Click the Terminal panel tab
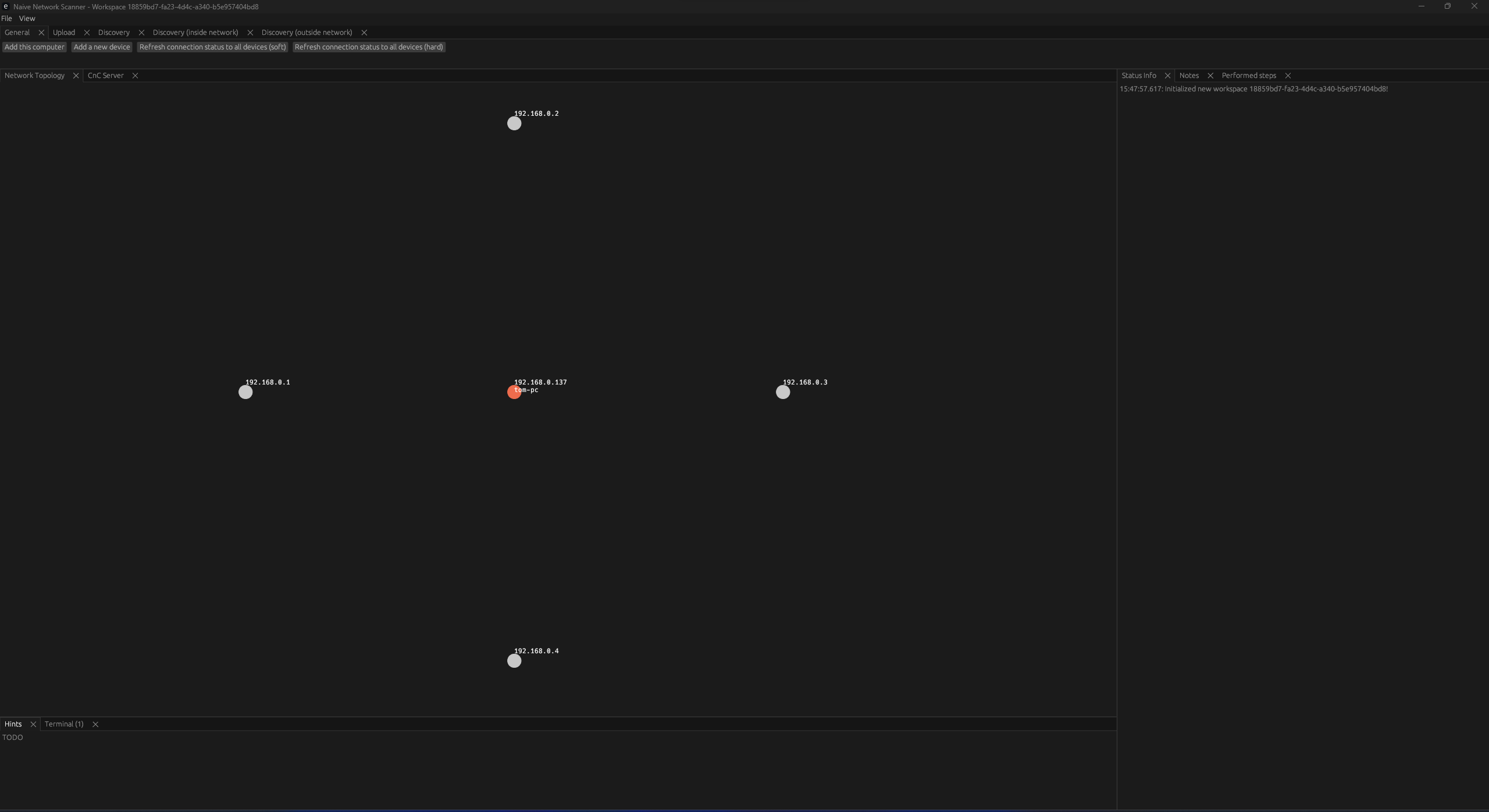 (64, 724)
